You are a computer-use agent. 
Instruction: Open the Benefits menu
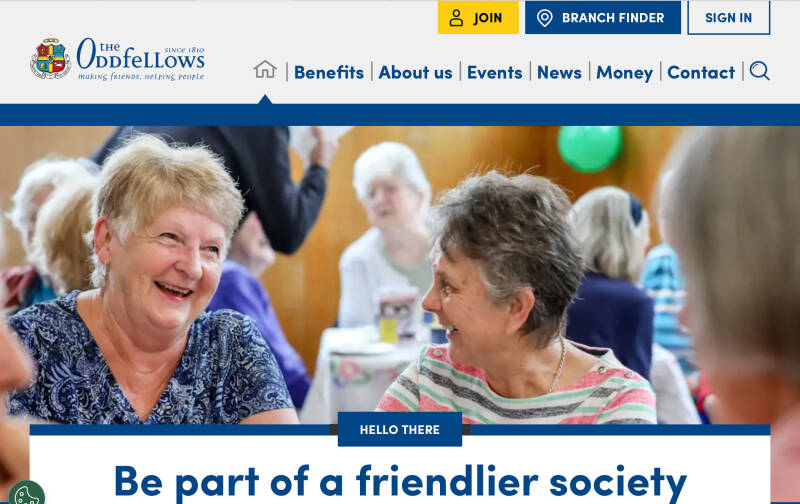click(329, 72)
